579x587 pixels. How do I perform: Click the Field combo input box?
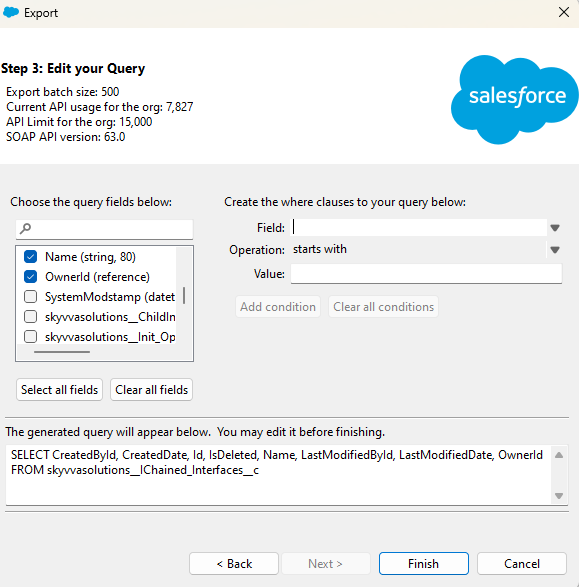pyautogui.click(x=418, y=227)
